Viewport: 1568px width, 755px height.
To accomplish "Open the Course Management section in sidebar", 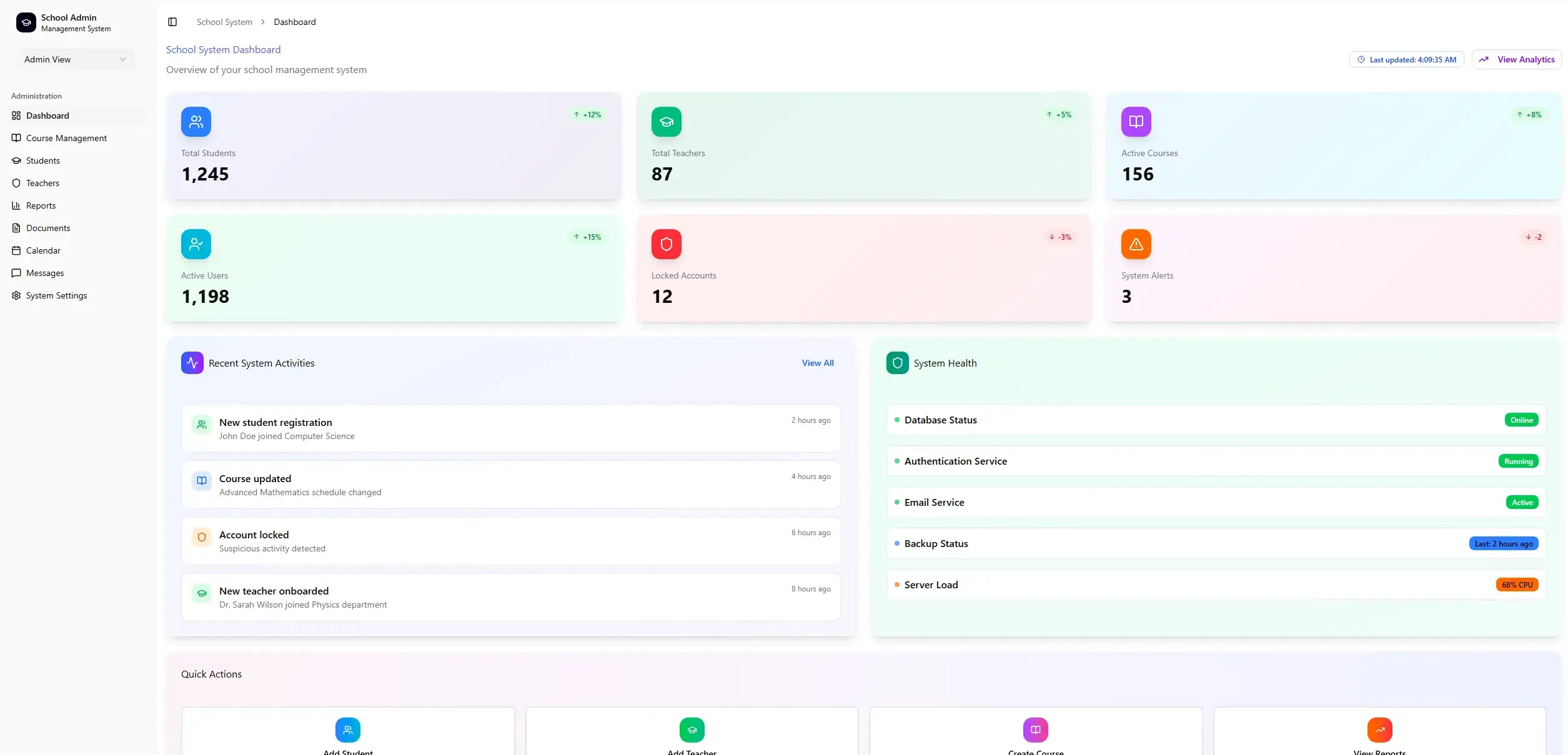I will pyautogui.click(x=66, y=137).
